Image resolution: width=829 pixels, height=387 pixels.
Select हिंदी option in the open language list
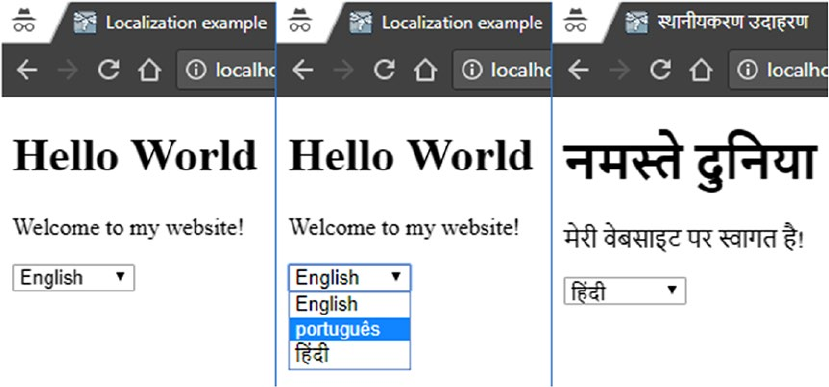click(x=349, y=354)
